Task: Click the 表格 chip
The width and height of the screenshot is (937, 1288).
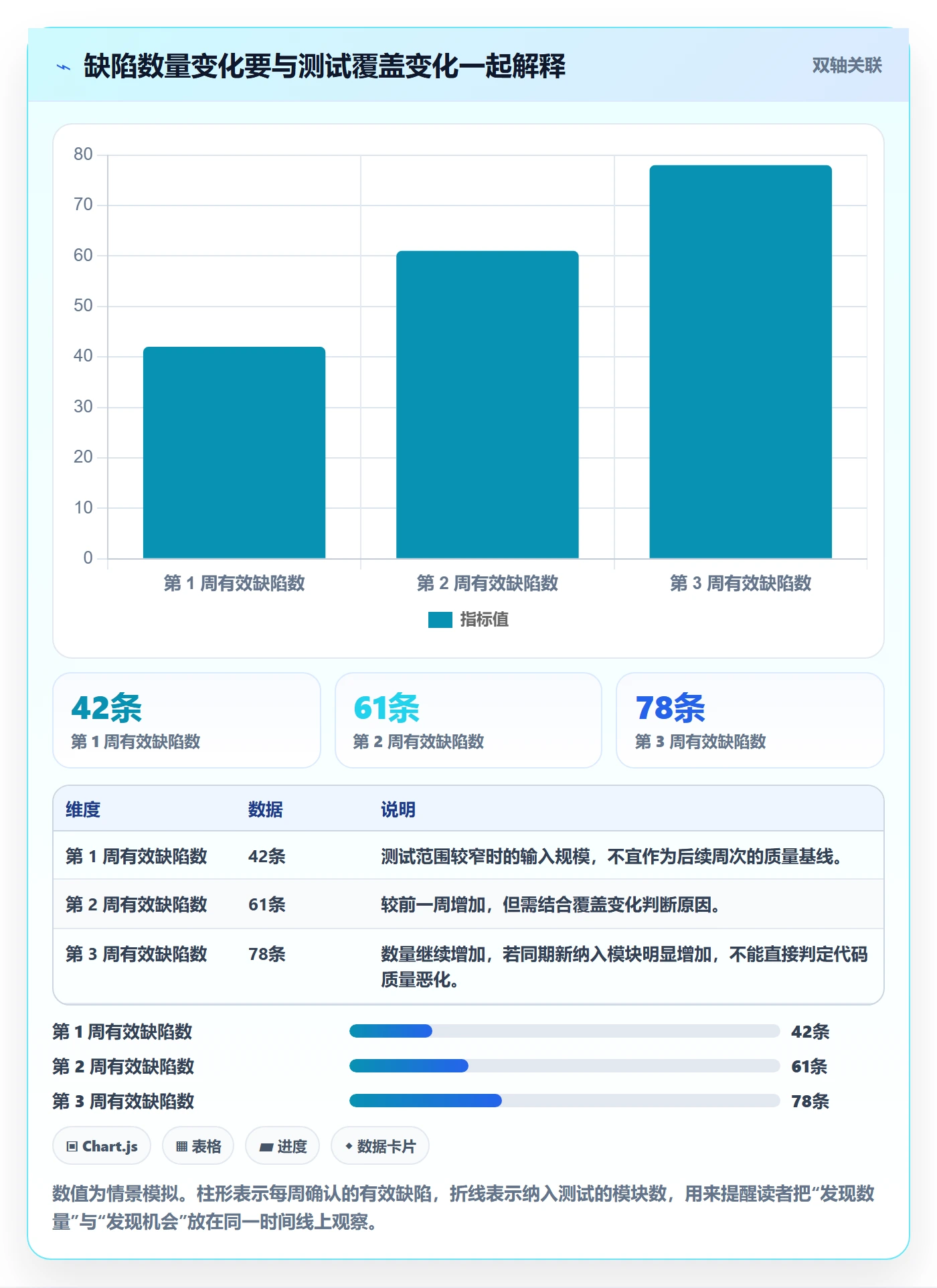Action: click(198, 1146)
